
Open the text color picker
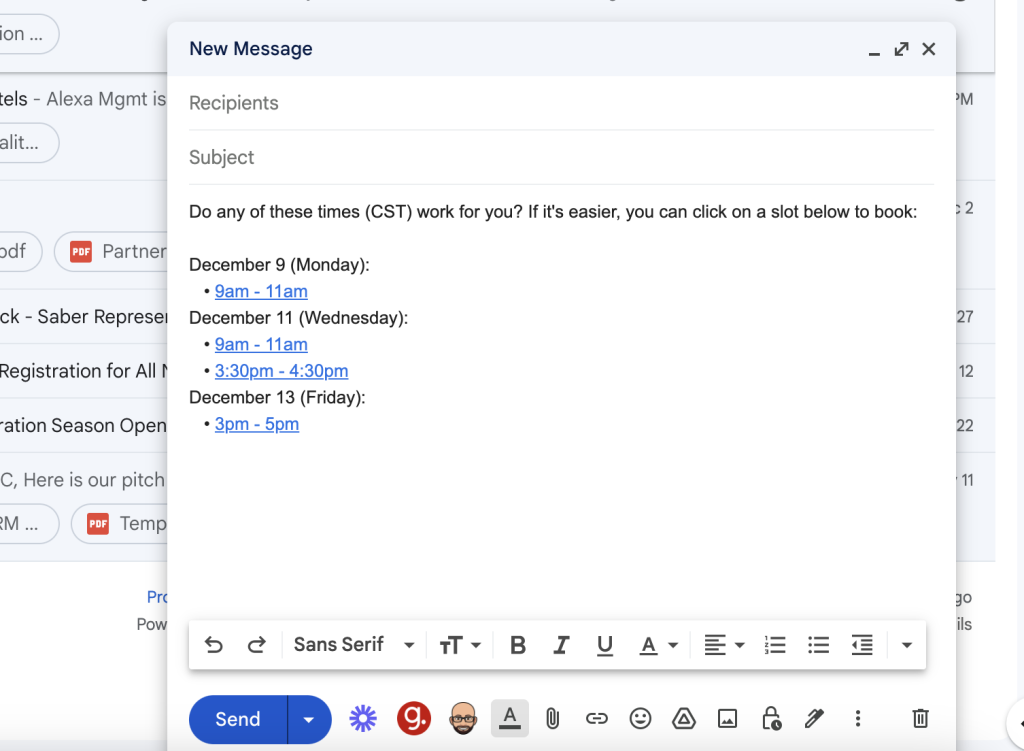(x=658, y=645)
